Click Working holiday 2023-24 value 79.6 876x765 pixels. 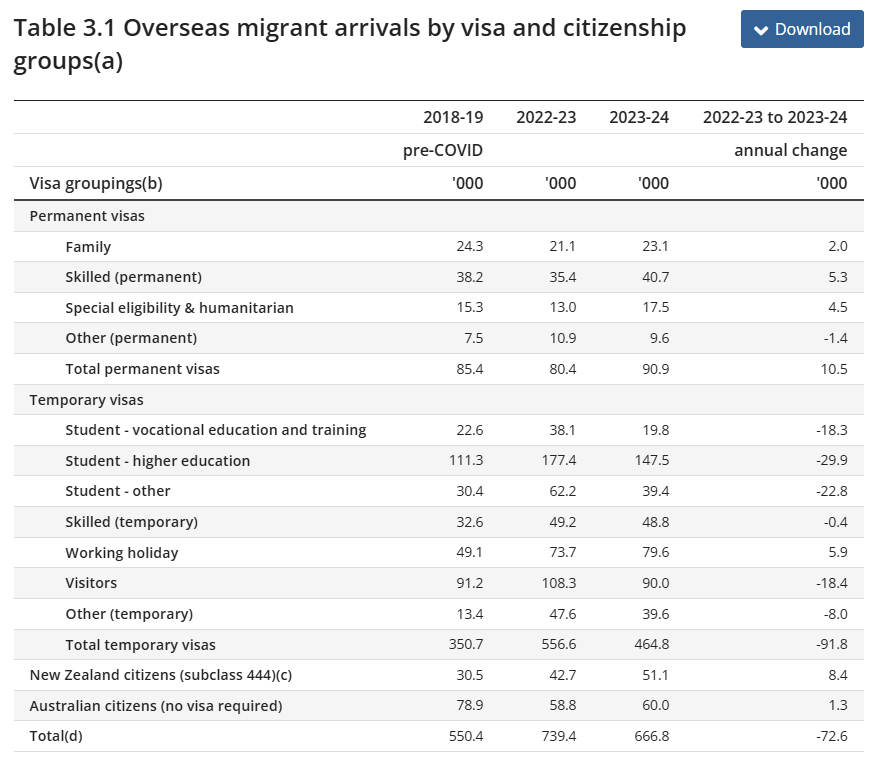pos(655,552)
